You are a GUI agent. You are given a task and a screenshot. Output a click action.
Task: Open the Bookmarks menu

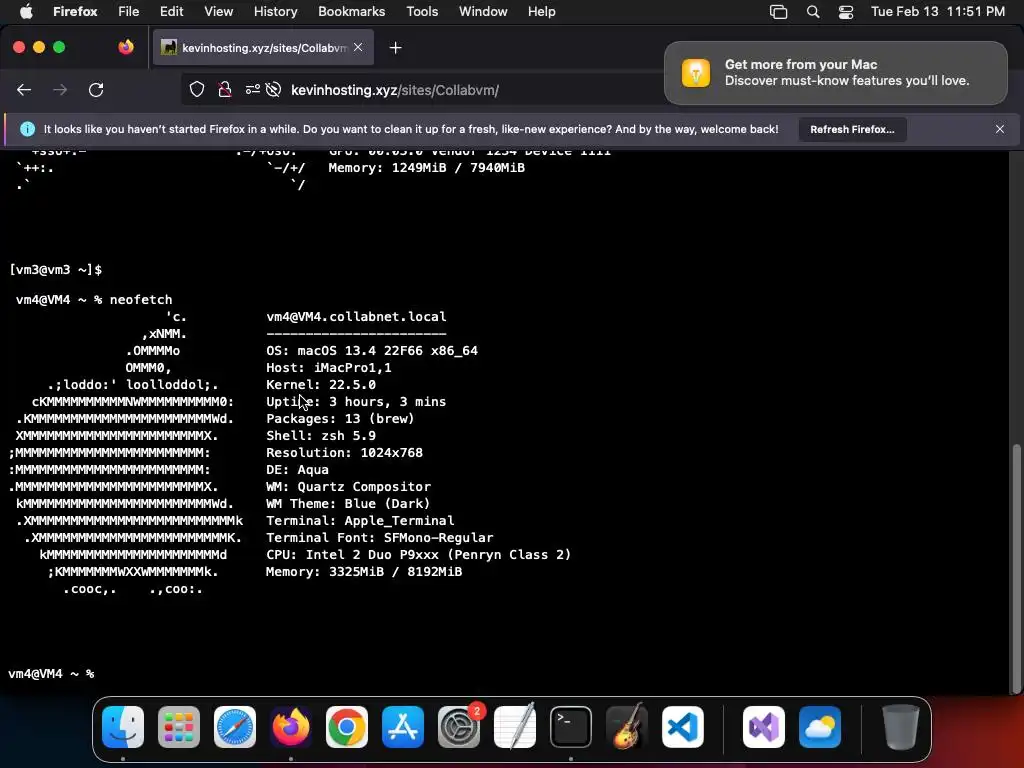click(351, 12)
